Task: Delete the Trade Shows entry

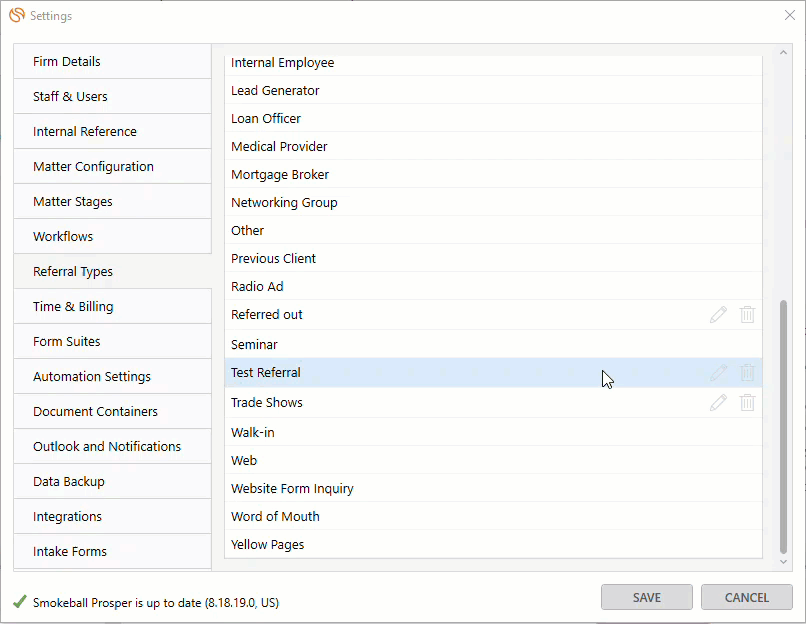Action: tap(747, 403)
